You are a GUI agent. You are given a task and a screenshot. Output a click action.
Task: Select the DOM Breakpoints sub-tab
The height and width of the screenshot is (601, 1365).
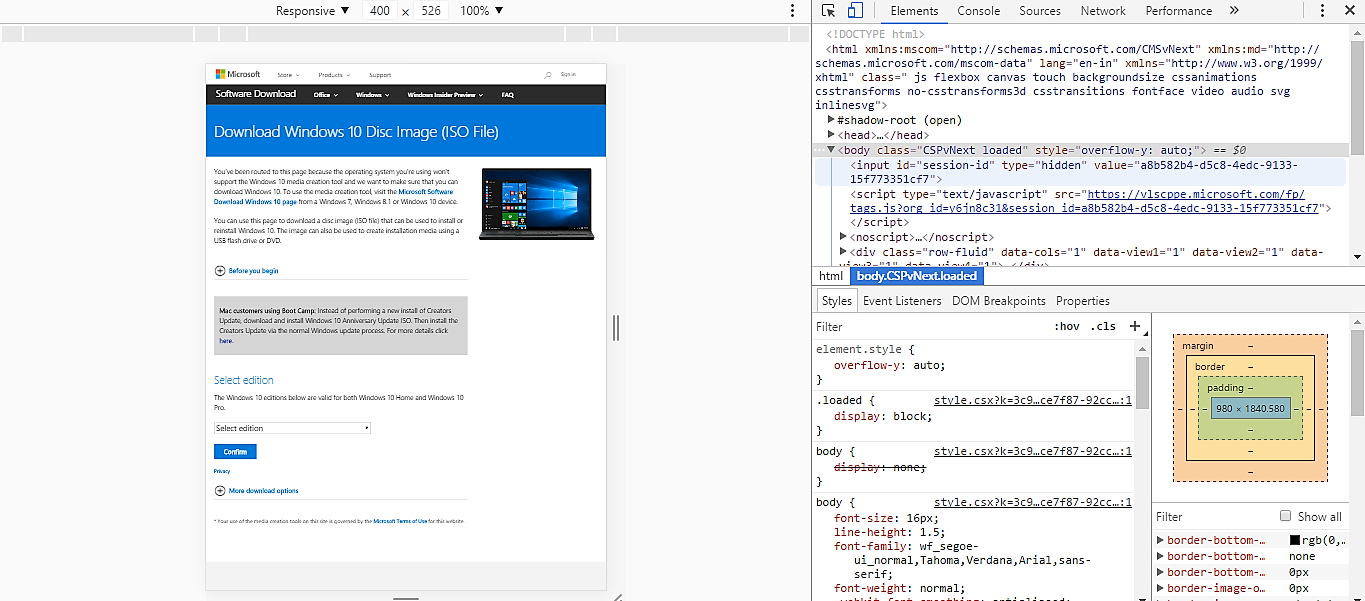point(998,301)
